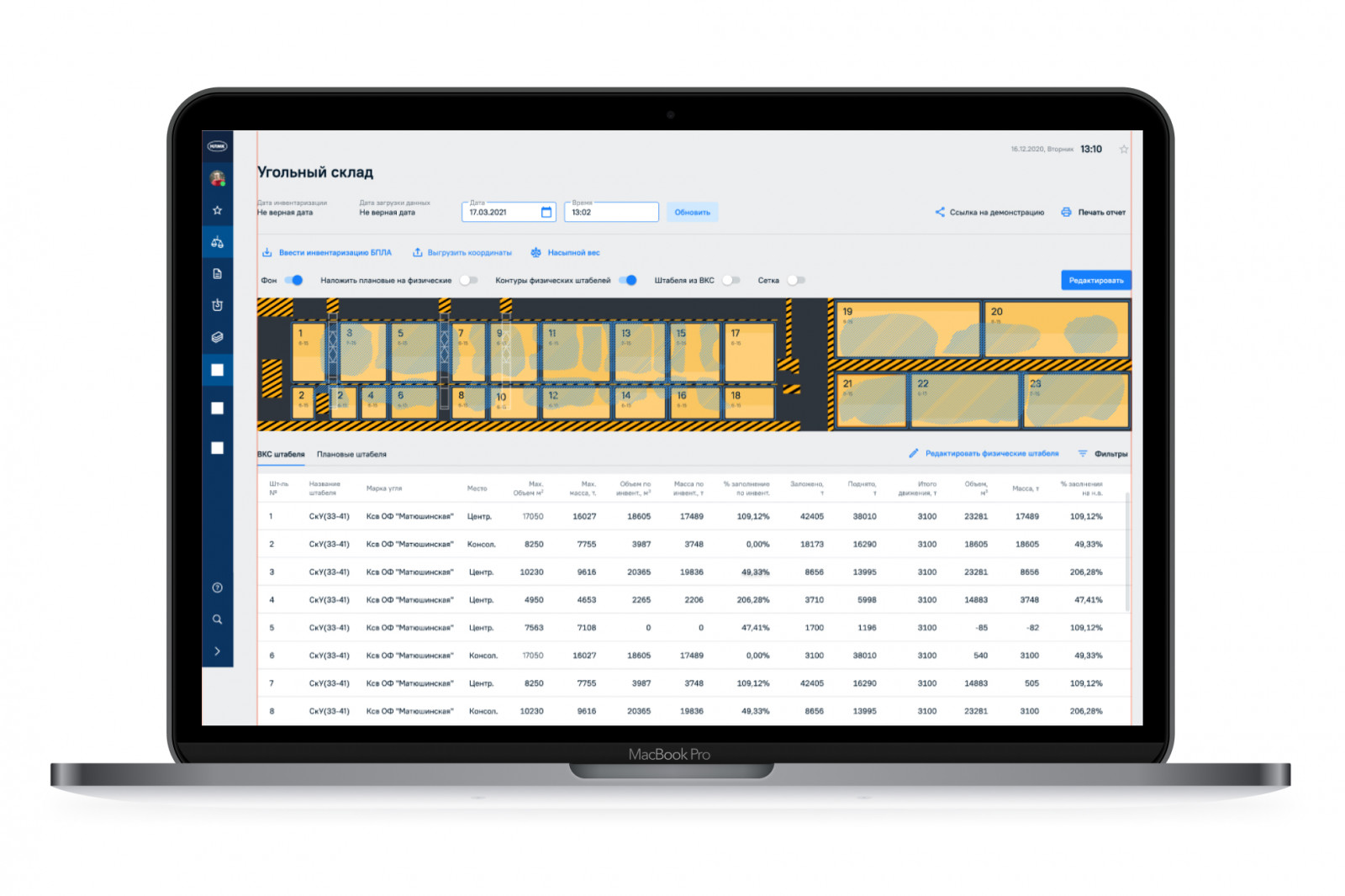Open the user profile avatar
Screen dimensions: 1345x896
tap(217, 178)
